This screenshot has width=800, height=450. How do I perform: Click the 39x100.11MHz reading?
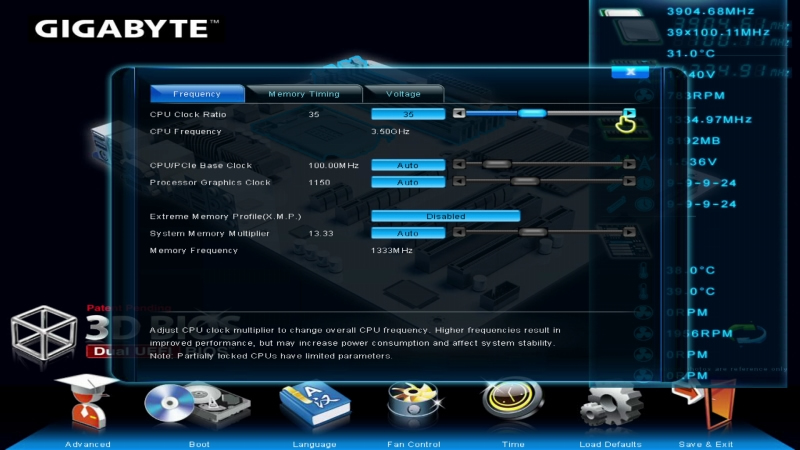click(x=718, y=32)
